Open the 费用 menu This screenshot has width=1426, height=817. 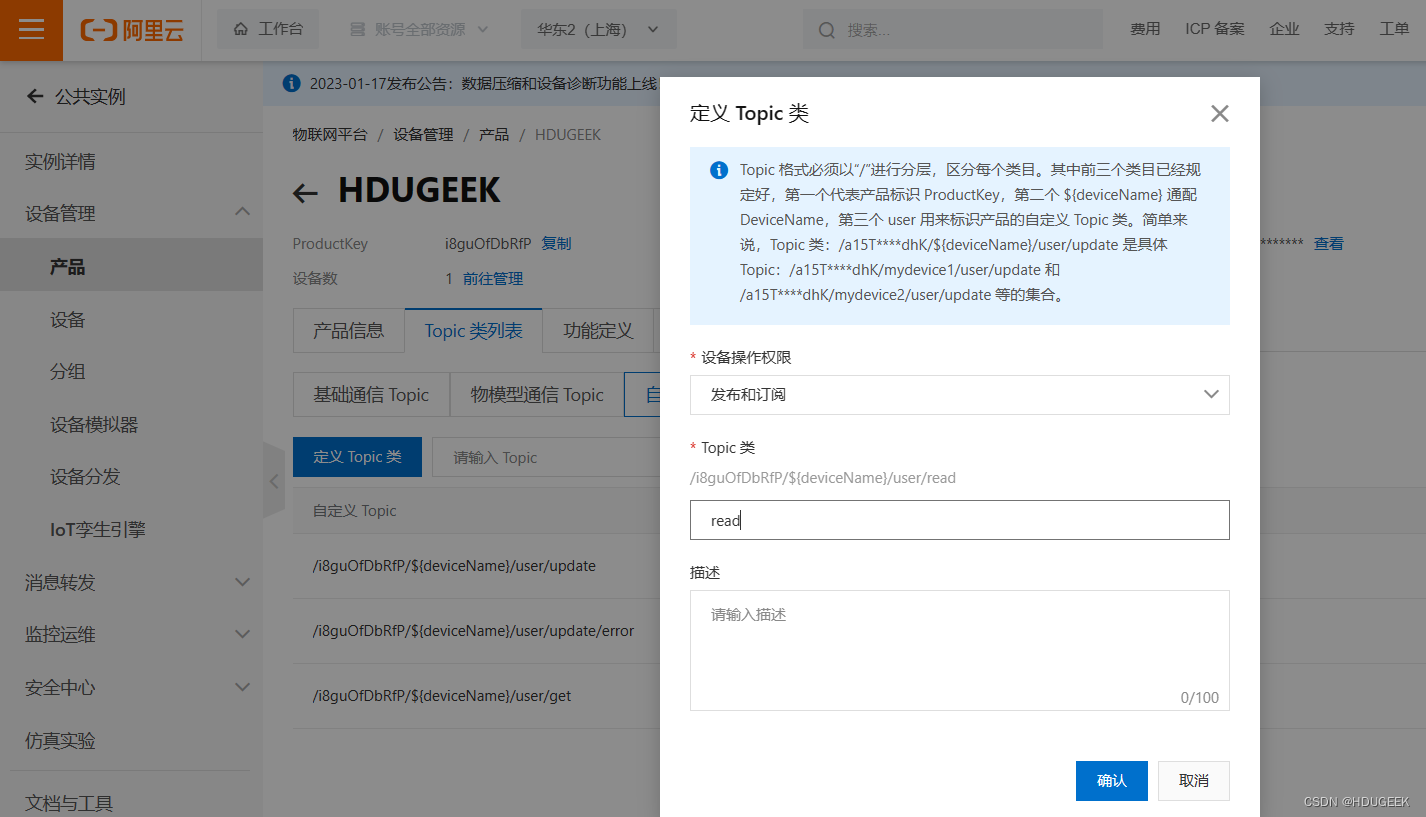1145,29
